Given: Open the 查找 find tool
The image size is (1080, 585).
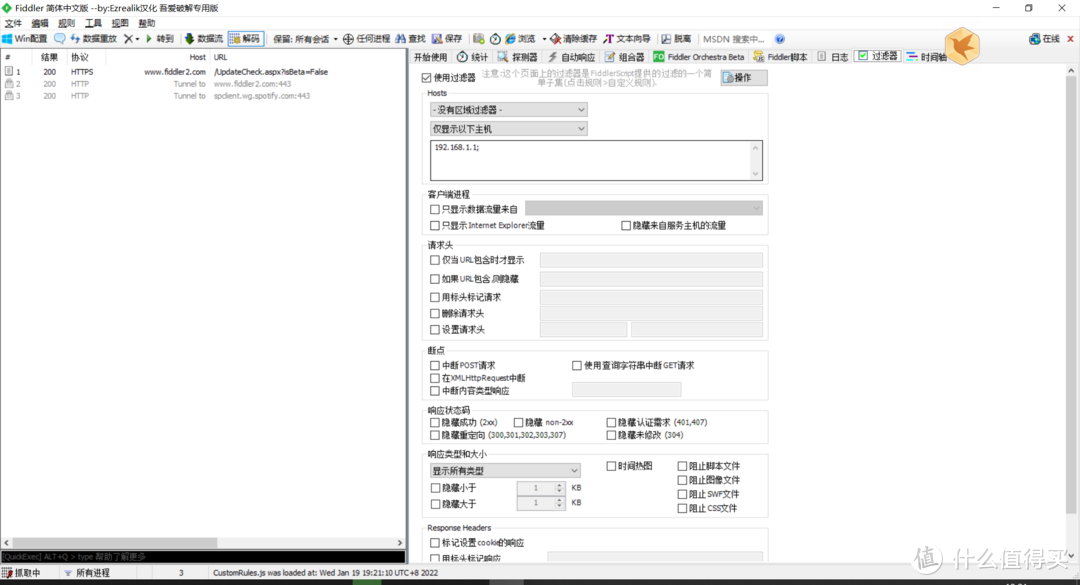Looking at the screenshot, I should point(410,38).
